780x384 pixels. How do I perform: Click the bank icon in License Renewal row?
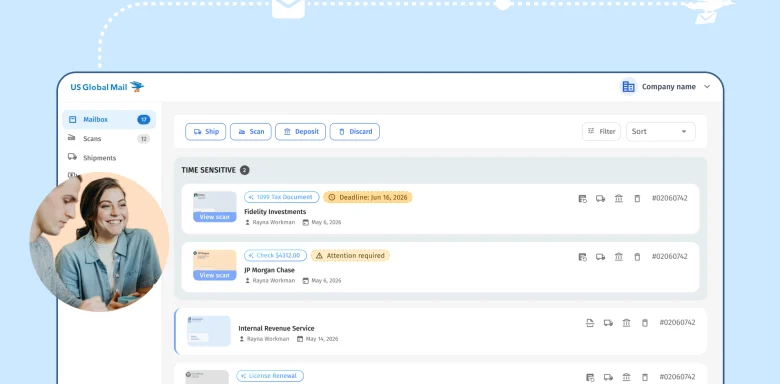pyautogui.click(x=626, y=377)
